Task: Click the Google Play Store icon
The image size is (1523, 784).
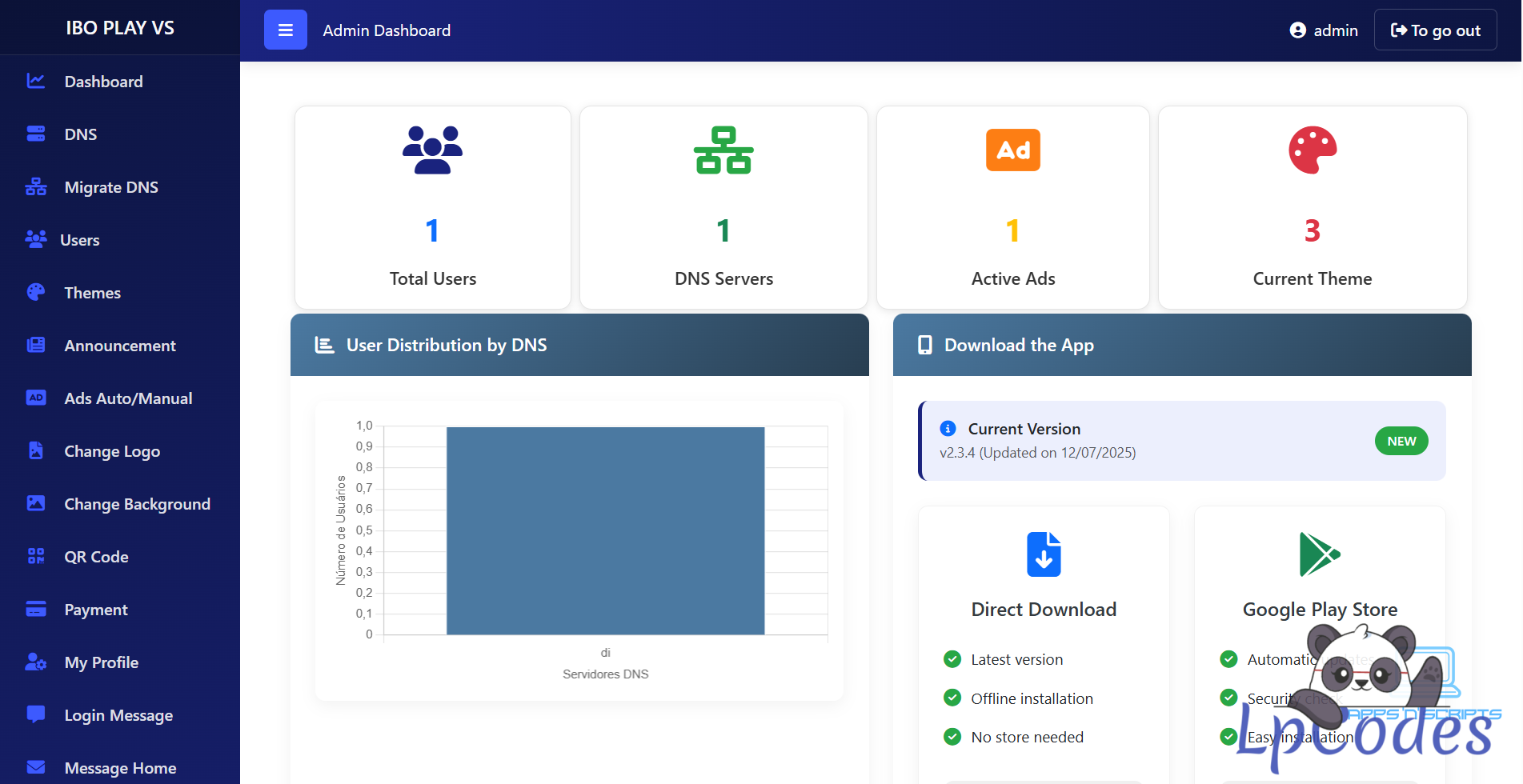Action: coord(1319,554)
